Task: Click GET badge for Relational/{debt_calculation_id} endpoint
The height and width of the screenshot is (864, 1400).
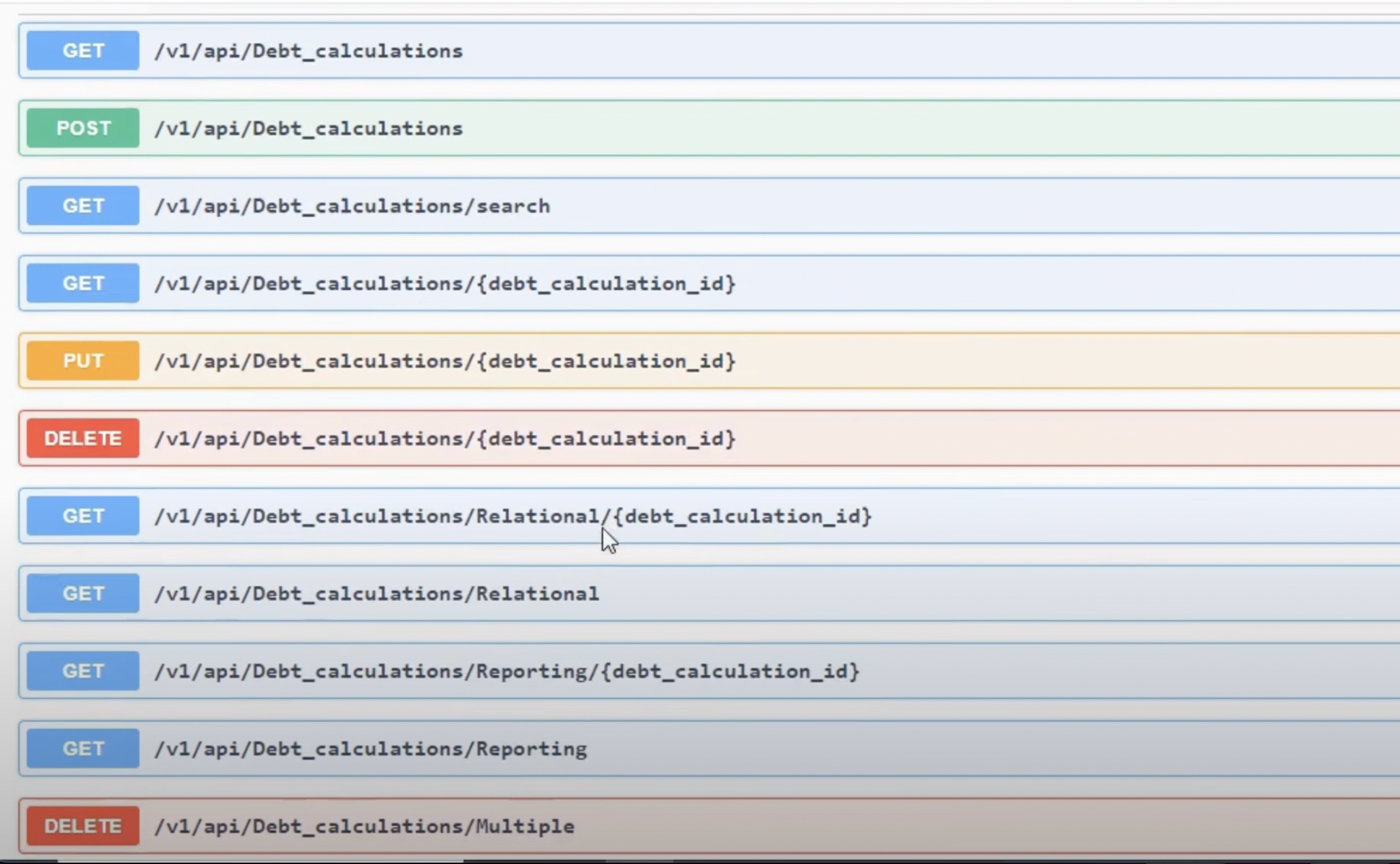Action: 83,516
